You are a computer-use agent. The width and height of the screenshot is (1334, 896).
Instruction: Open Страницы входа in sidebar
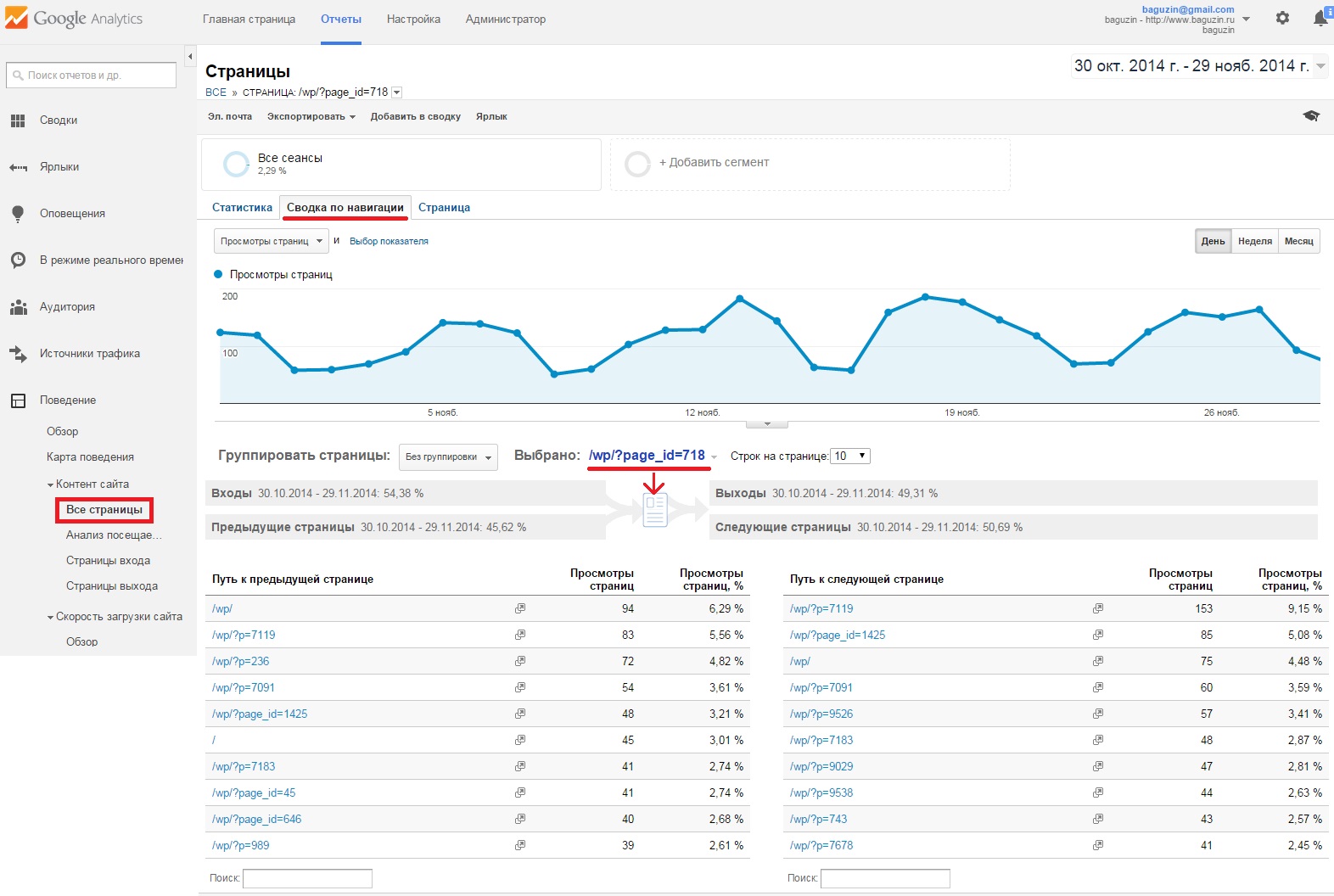coord(108,561)
